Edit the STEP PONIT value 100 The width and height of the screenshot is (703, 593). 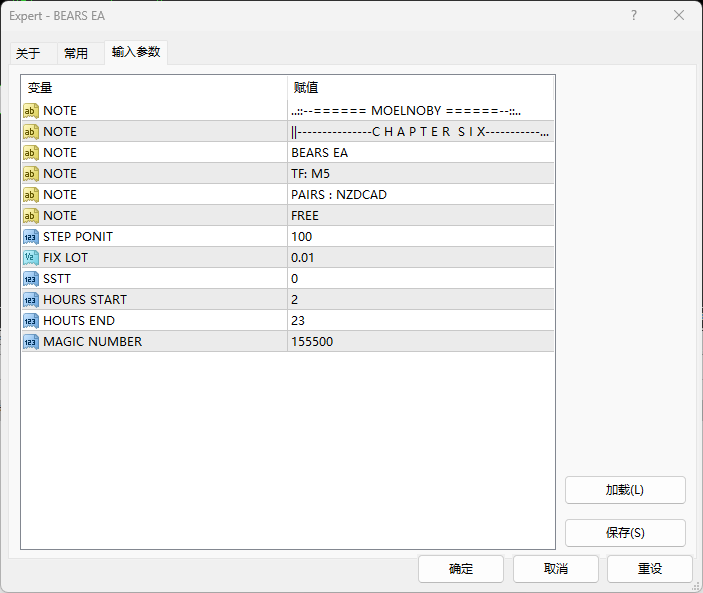point(421,237)
